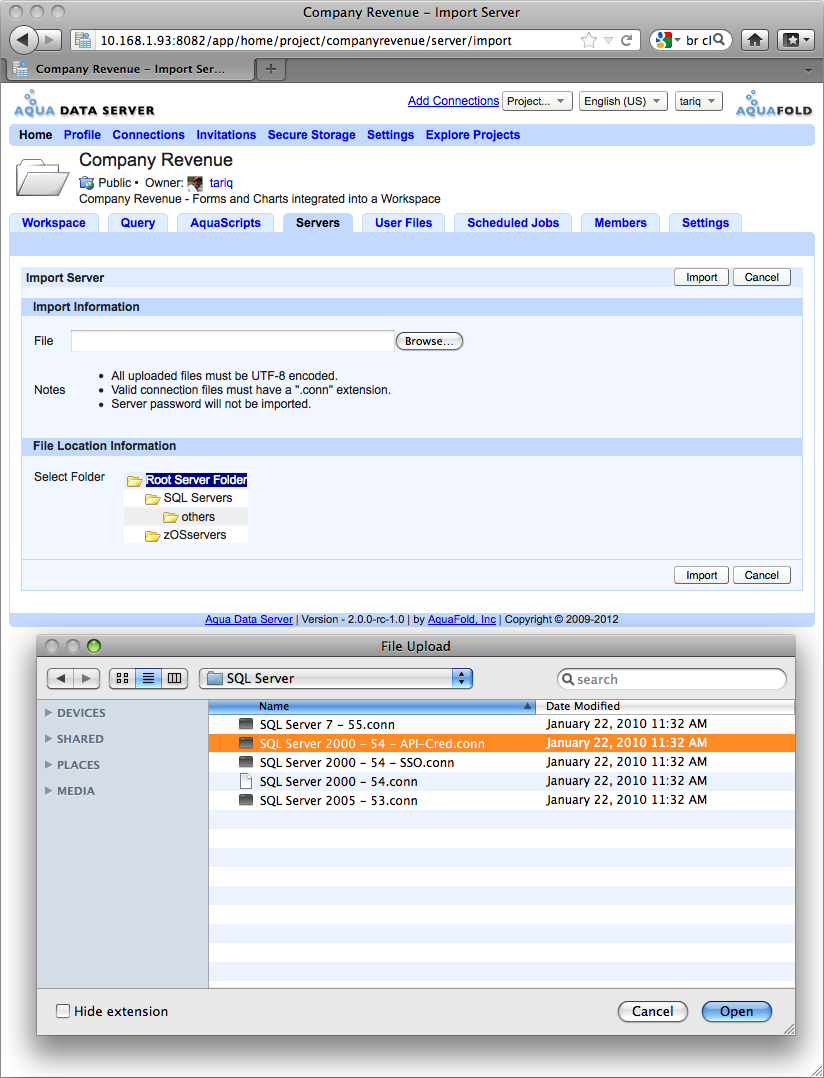Click Open in File Upload dialog
The image size is (824, 1078).
coord(737,1011)
